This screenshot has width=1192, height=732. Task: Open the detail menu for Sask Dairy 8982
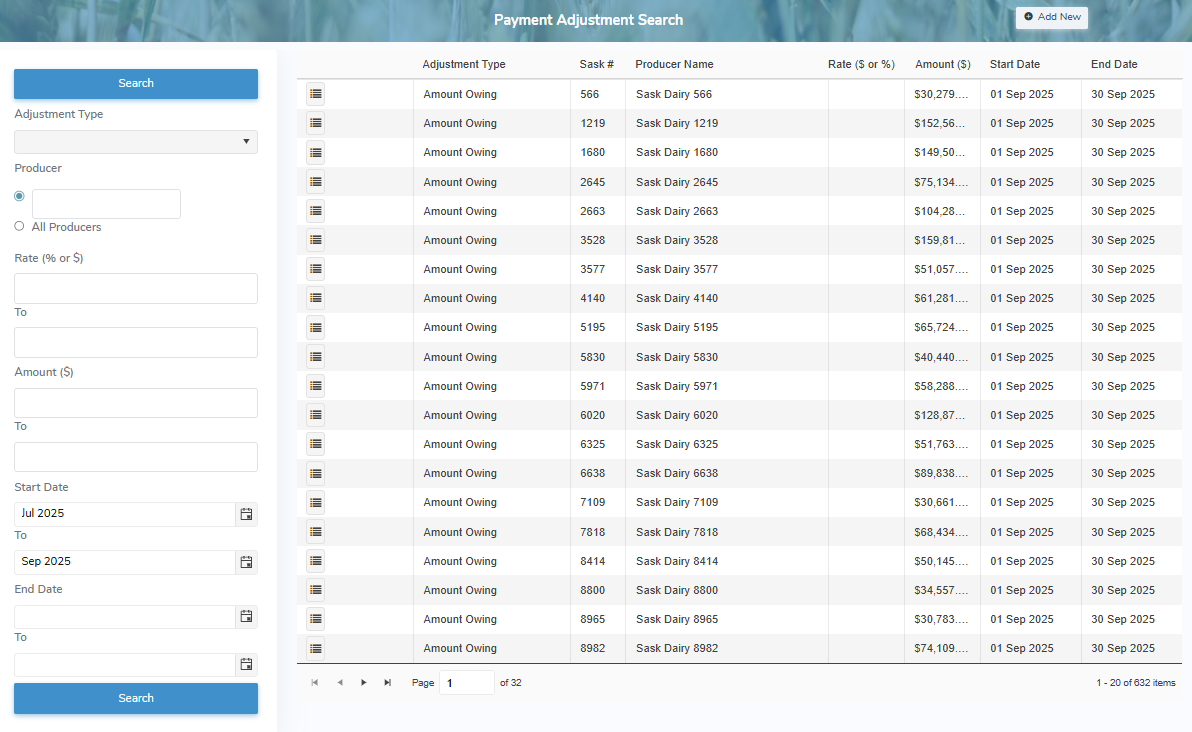[316, 648]
